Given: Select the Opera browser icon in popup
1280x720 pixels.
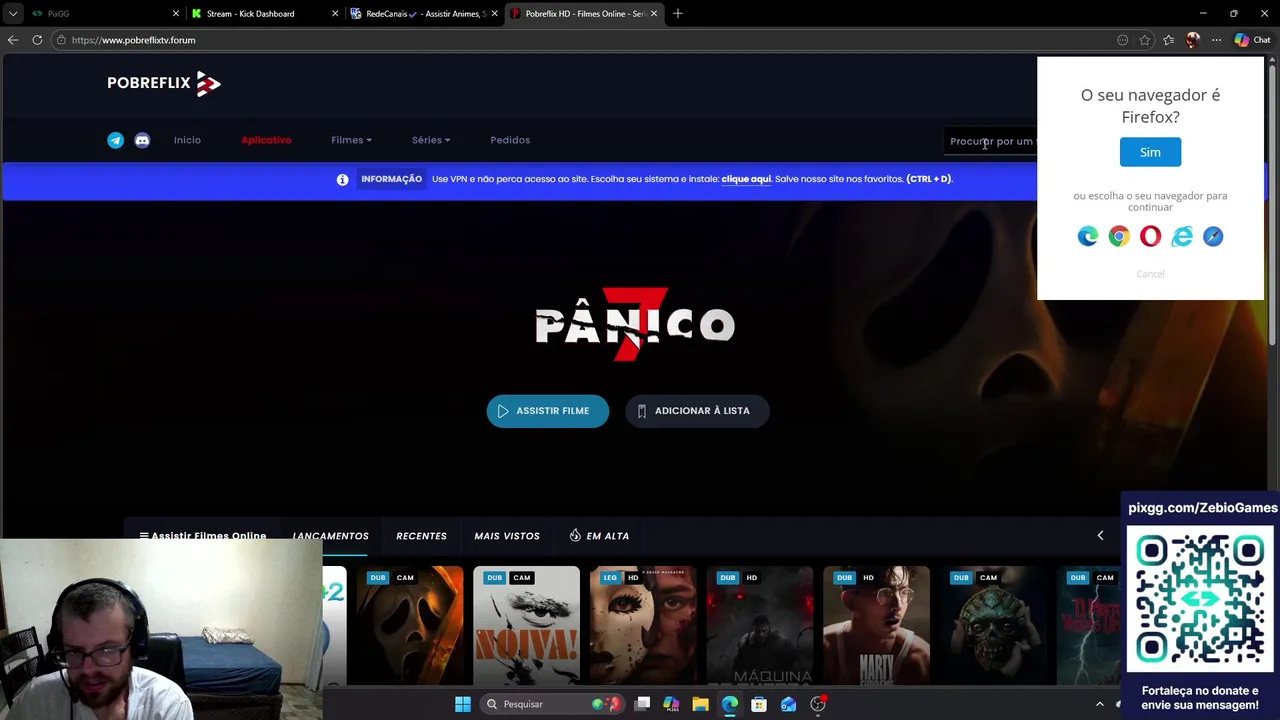Looking at the screenshot, I should coord(1150,236).
